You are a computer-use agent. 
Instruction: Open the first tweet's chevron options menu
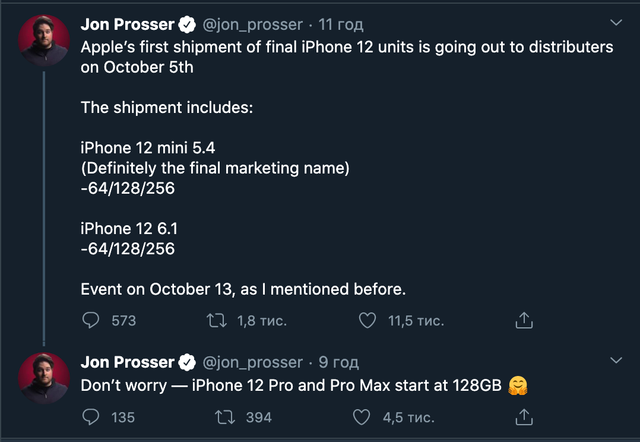point(616,22)
